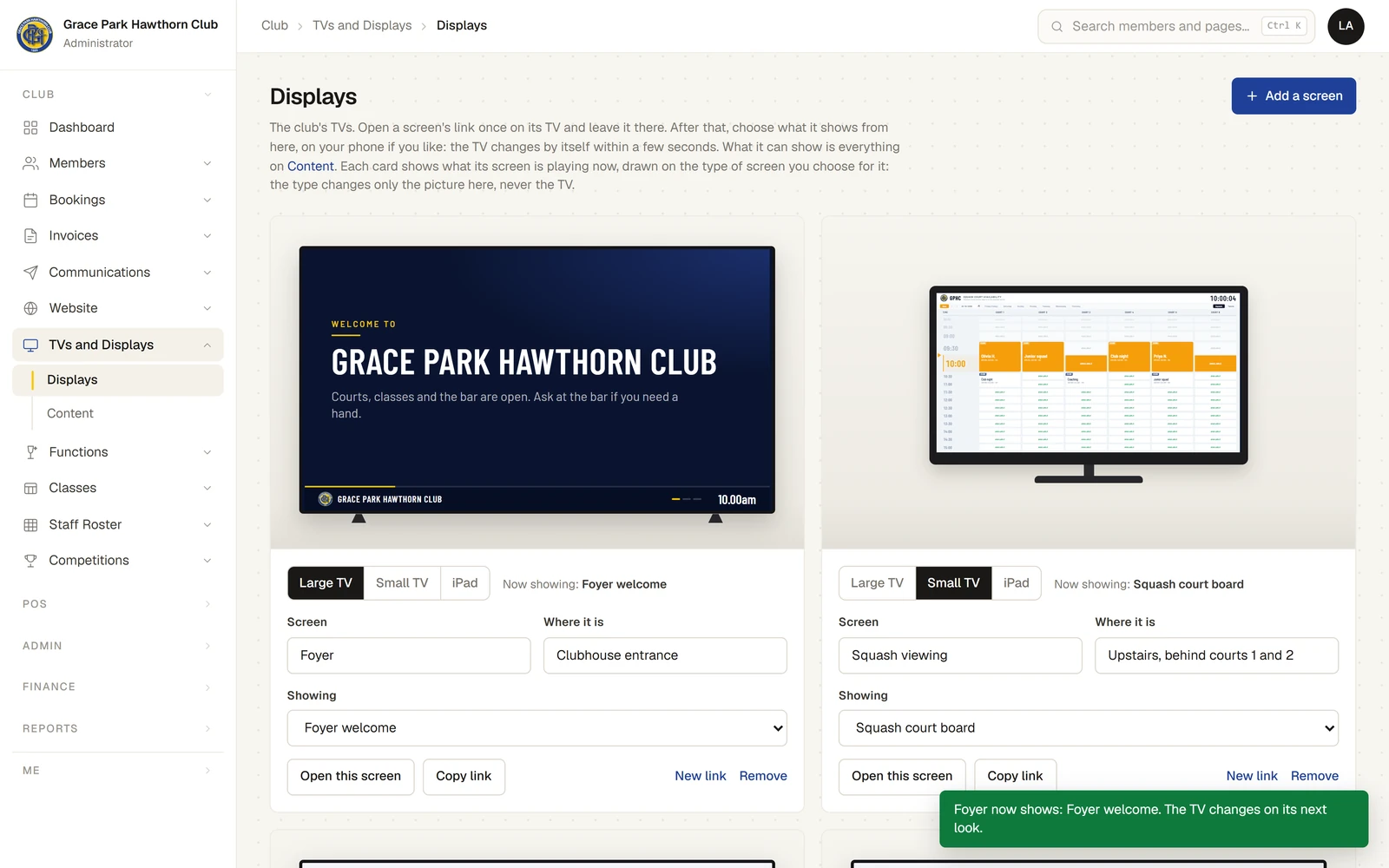
Task: Click the Foyer Screen name field
Action: (409, 656)
